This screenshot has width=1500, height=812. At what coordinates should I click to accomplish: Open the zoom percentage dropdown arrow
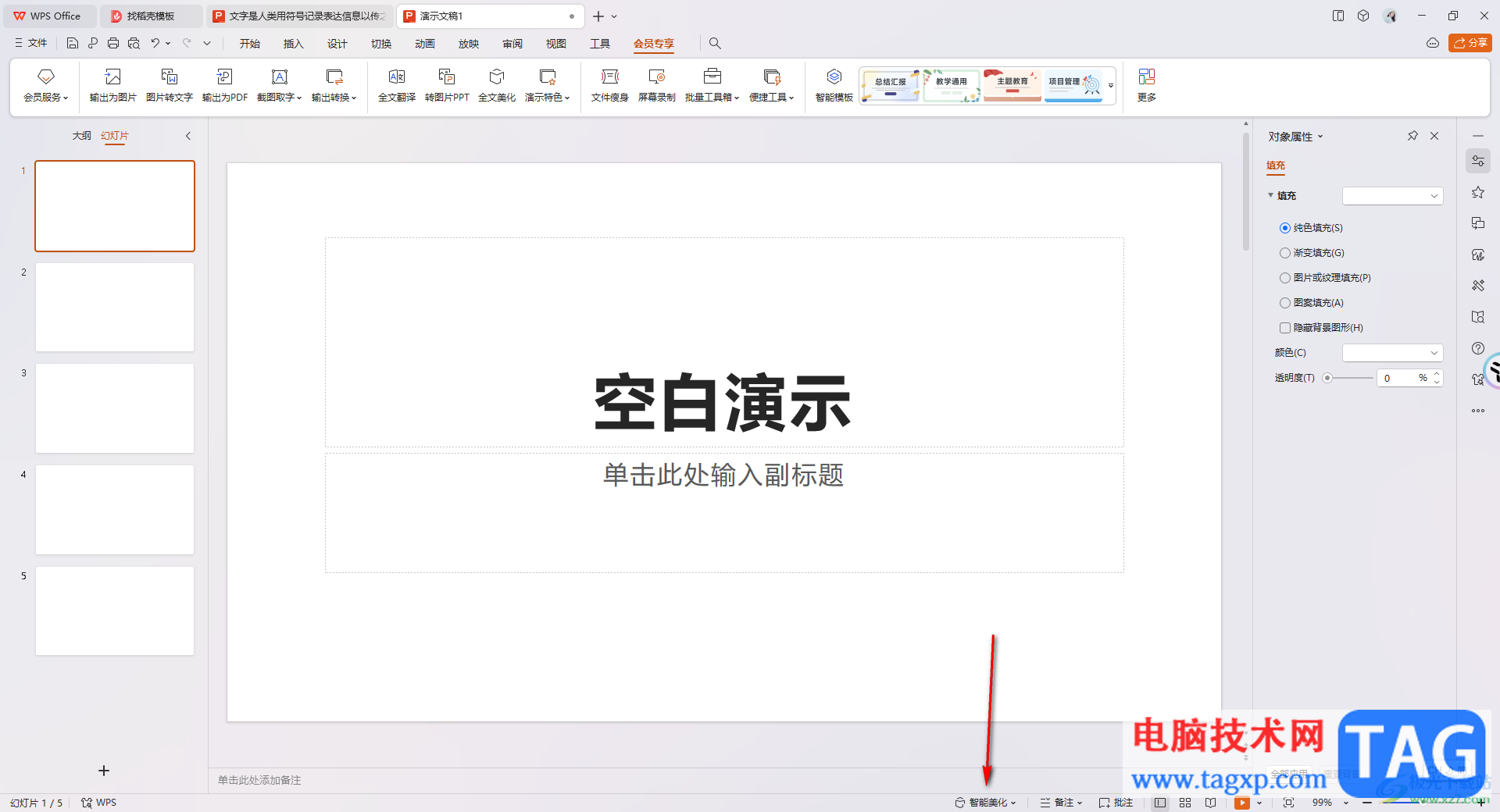pos(1346,803)
